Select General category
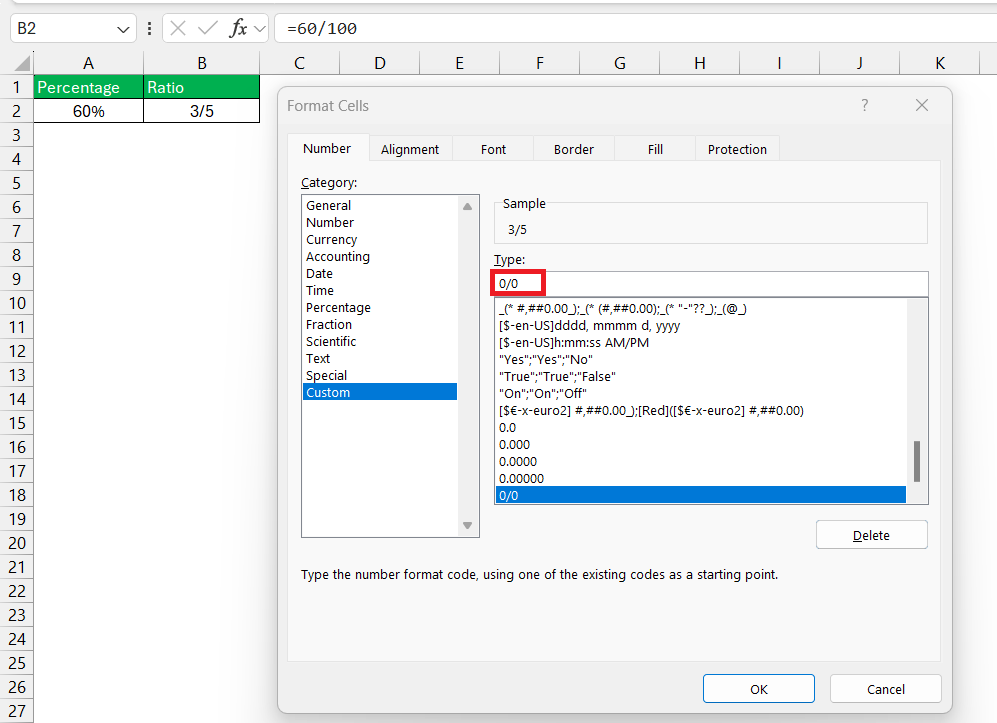 point(380,205)
